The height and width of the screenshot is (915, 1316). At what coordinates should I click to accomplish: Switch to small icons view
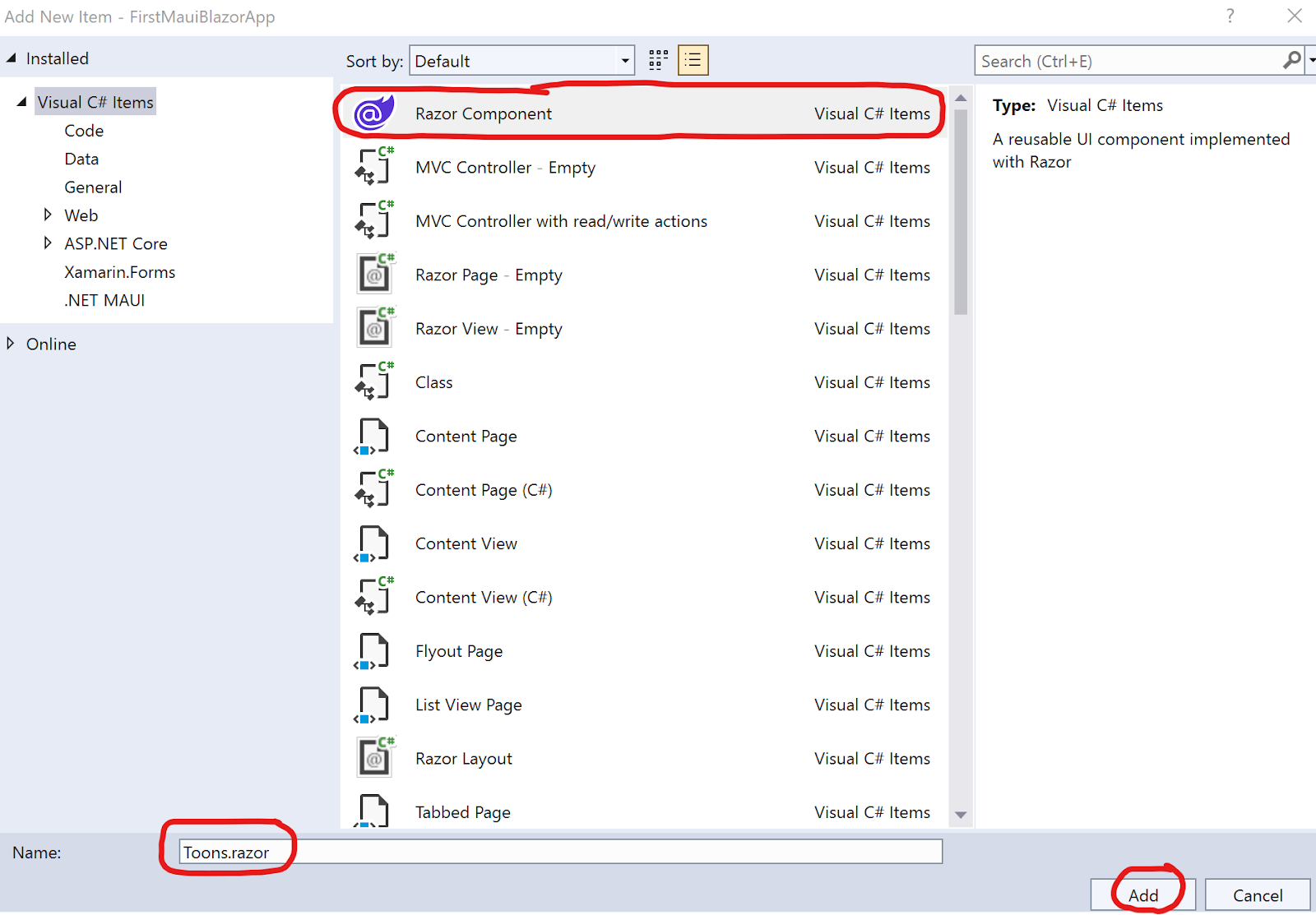(658, 60)
